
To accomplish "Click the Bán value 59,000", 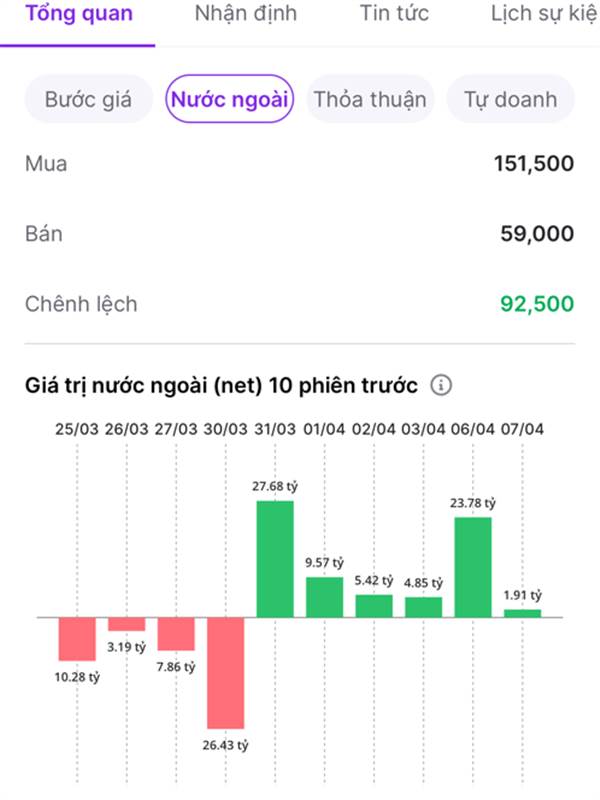I will (537, 234).
